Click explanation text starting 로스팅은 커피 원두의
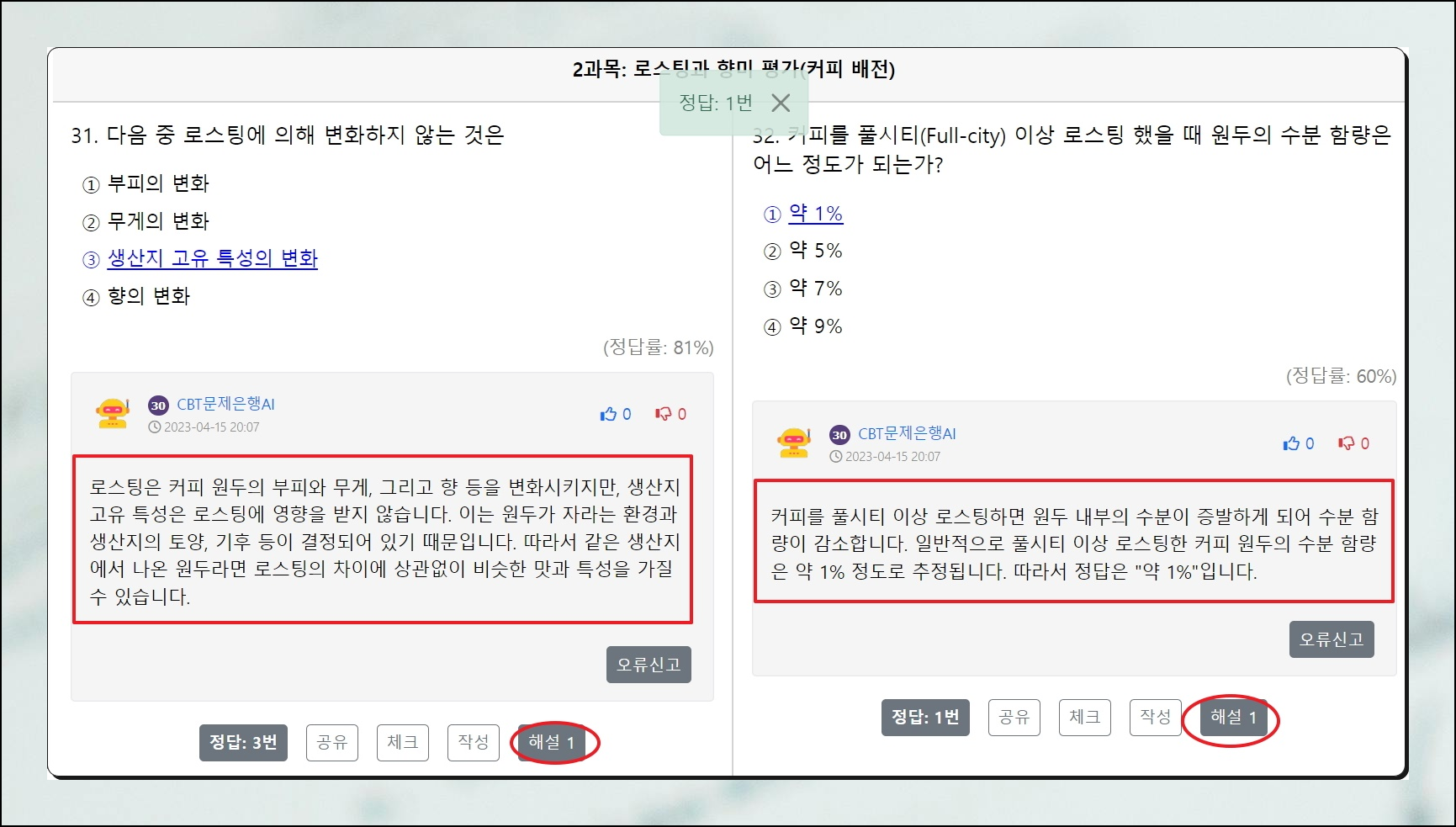 point(384,541)
